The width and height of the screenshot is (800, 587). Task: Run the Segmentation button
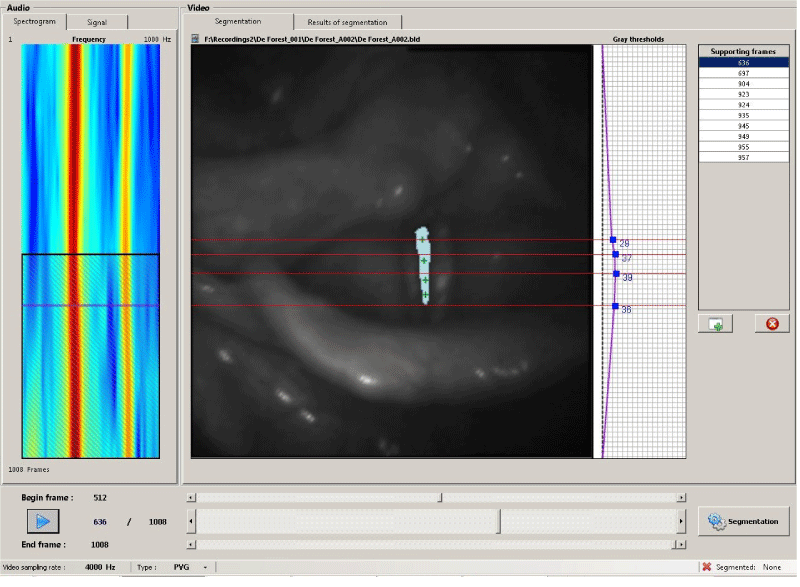pos(743,521)
